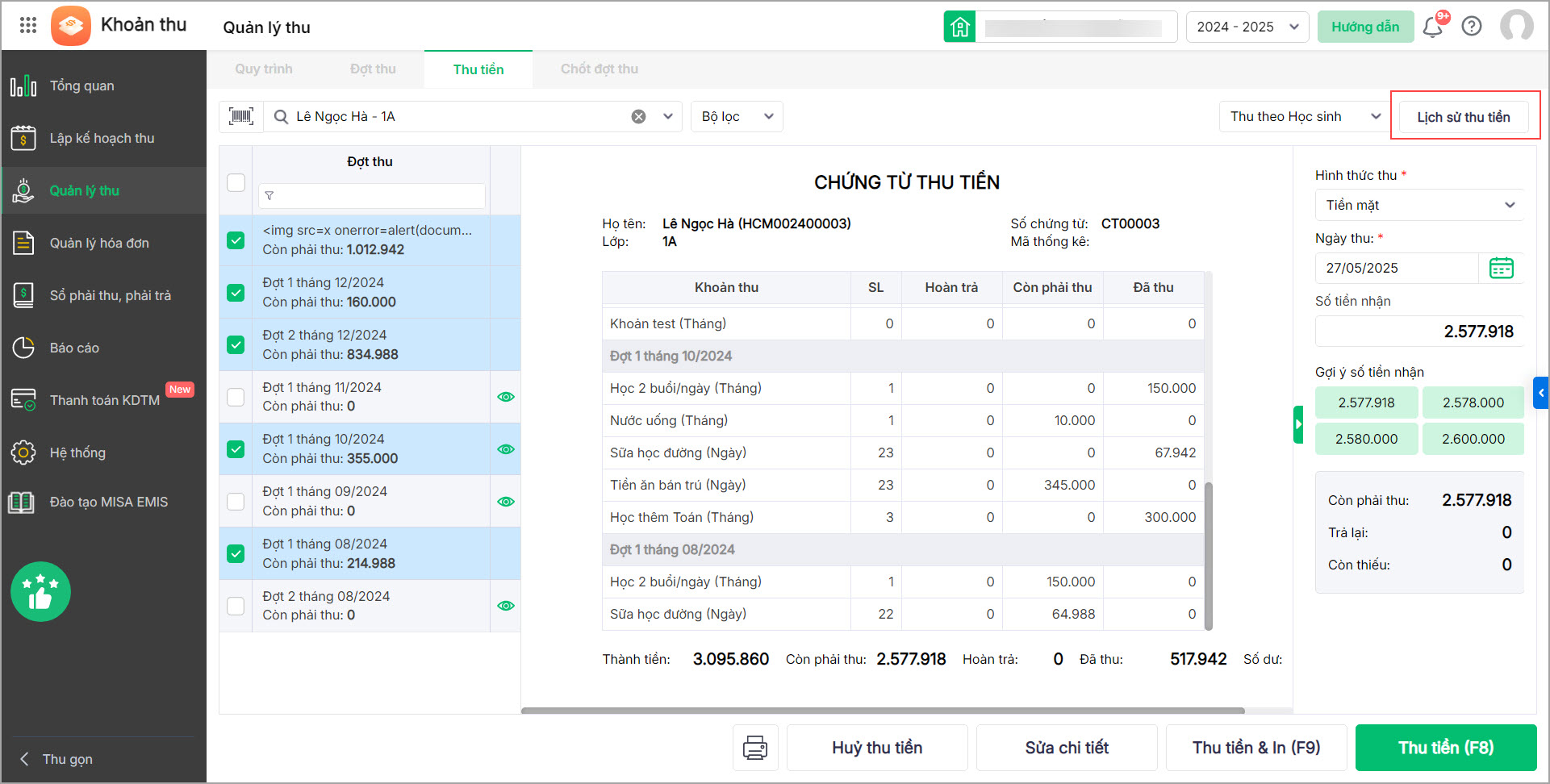Click the receipt table vertical scrollbar
This screenshot has width=1550, height=784.
tap(1208, 556)
